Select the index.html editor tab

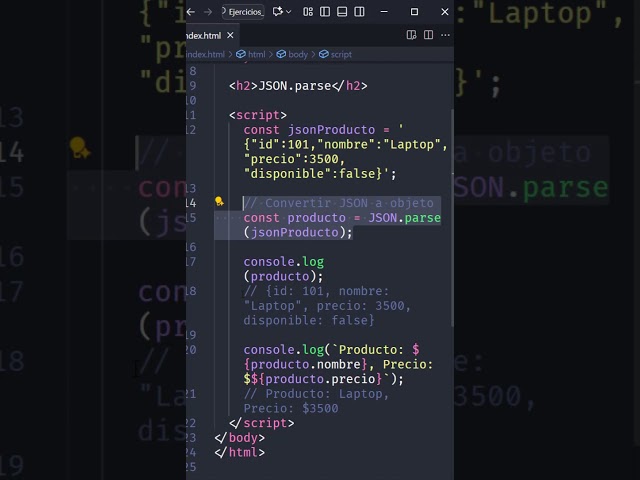pyautogui.click(x=204, y=36)
